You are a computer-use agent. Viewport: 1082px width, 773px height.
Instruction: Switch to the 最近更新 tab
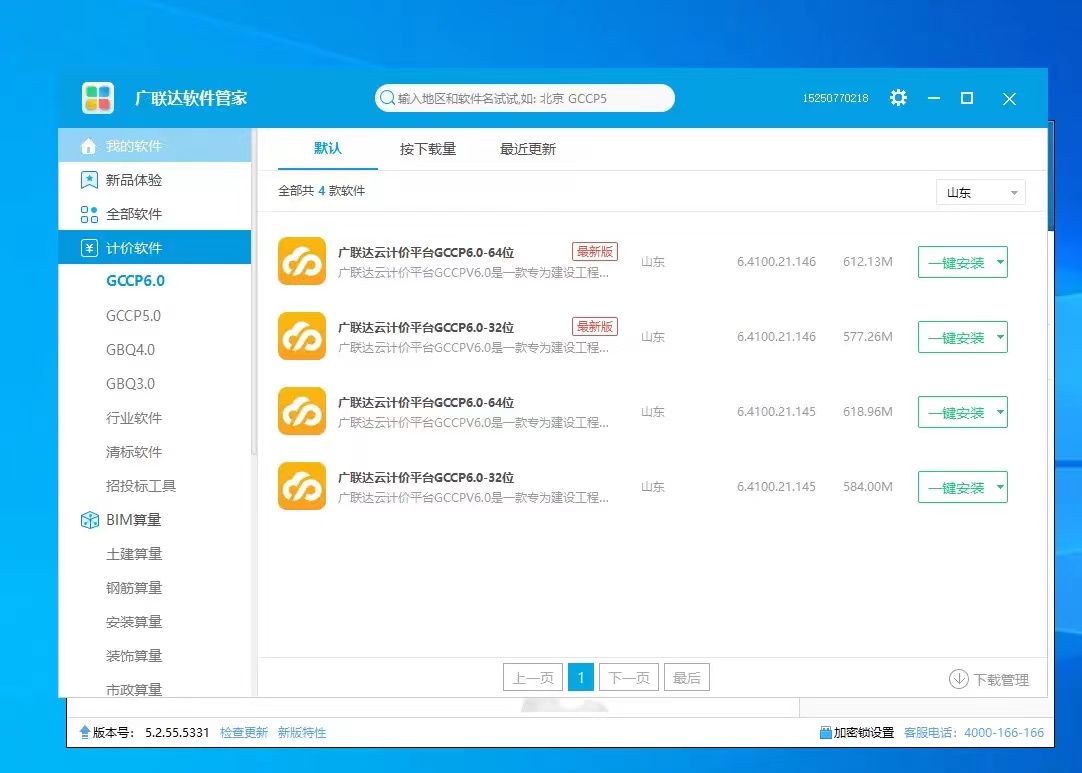528,149
